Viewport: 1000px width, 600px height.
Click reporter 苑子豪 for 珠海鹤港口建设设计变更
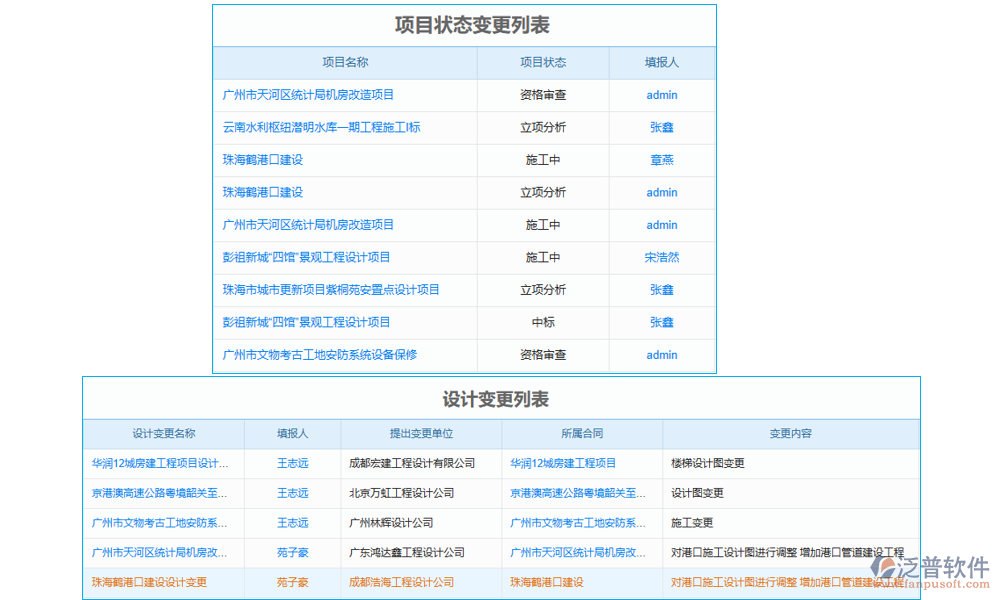pyautogui.click(x=292, y=581)
